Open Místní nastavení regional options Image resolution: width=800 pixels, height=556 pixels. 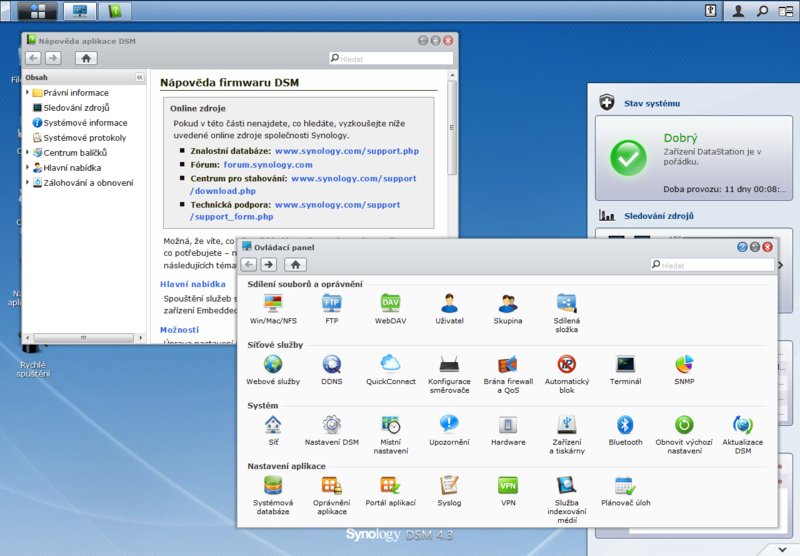pos(390,434)
